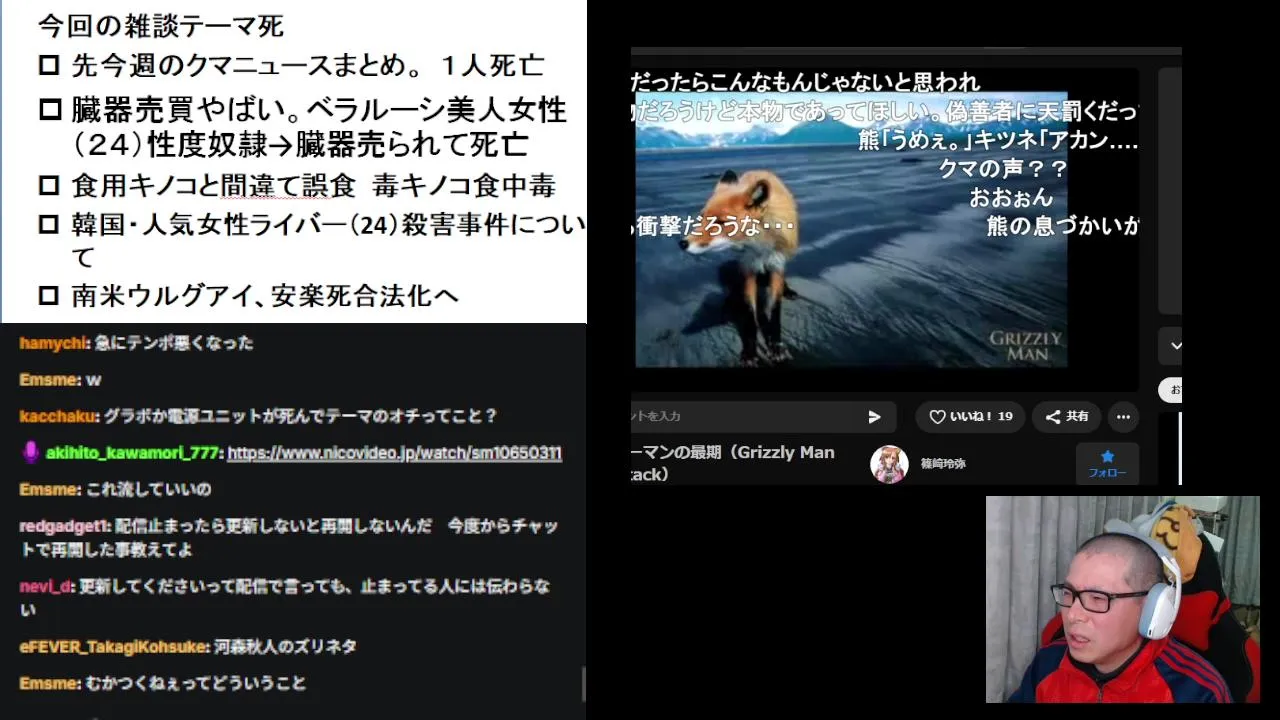Click the green microphone badge beside akihito_kawamori_777

30,453
